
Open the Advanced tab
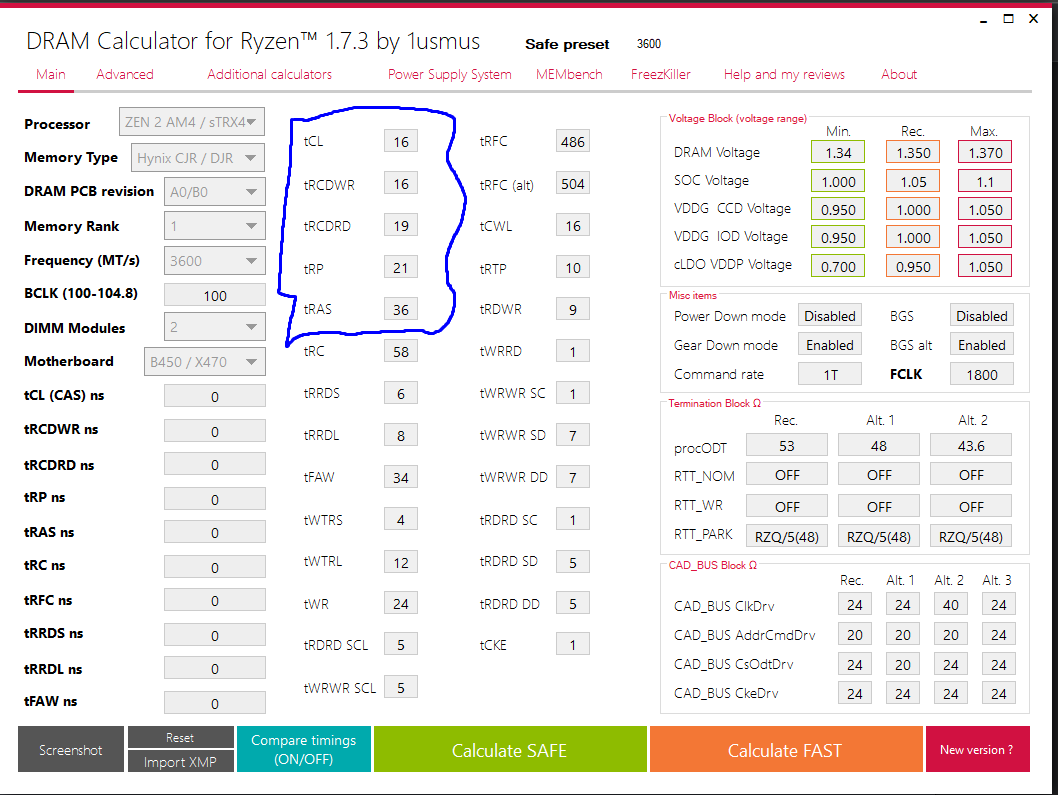(125, 74)
